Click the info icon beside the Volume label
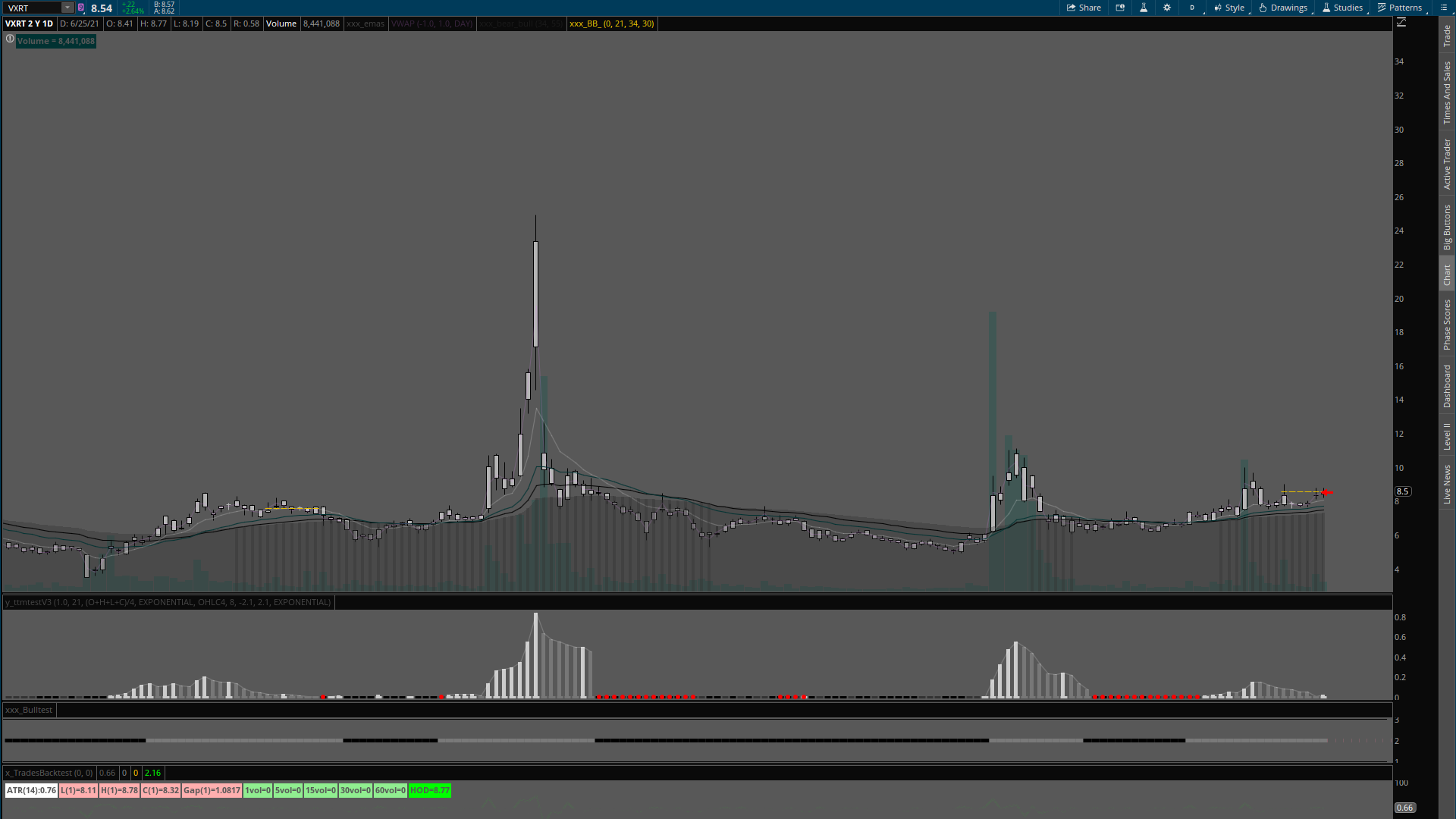Viewport: 1456px width, 819px height. click(10, 39)
